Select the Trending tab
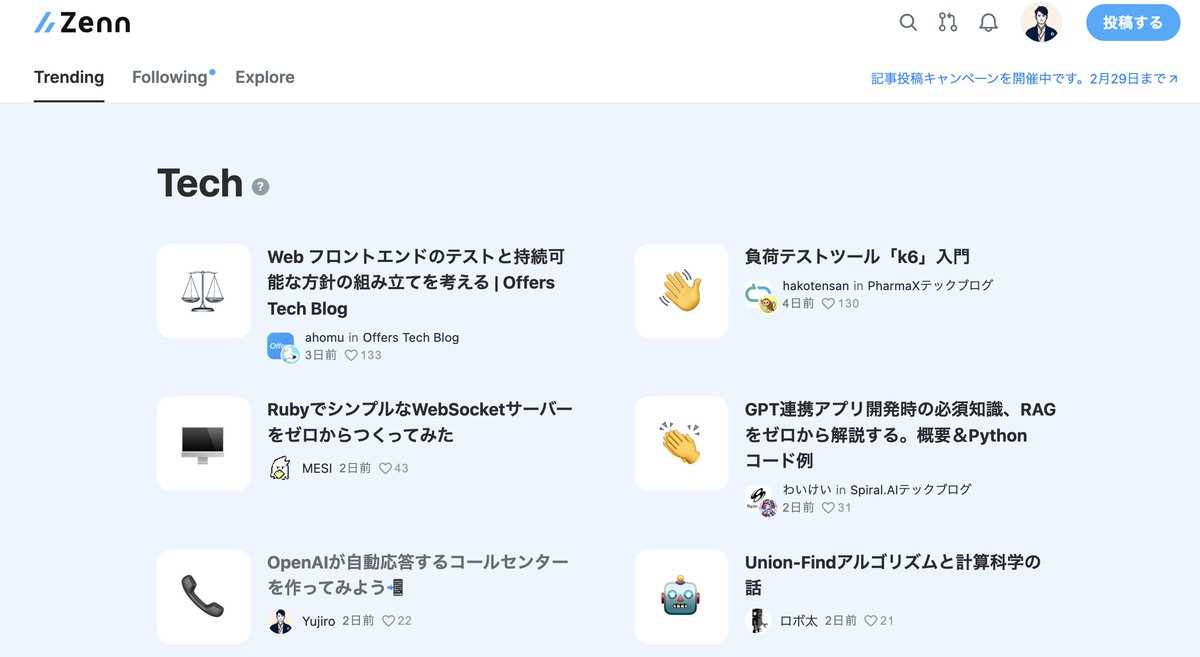 coord(69,77)
